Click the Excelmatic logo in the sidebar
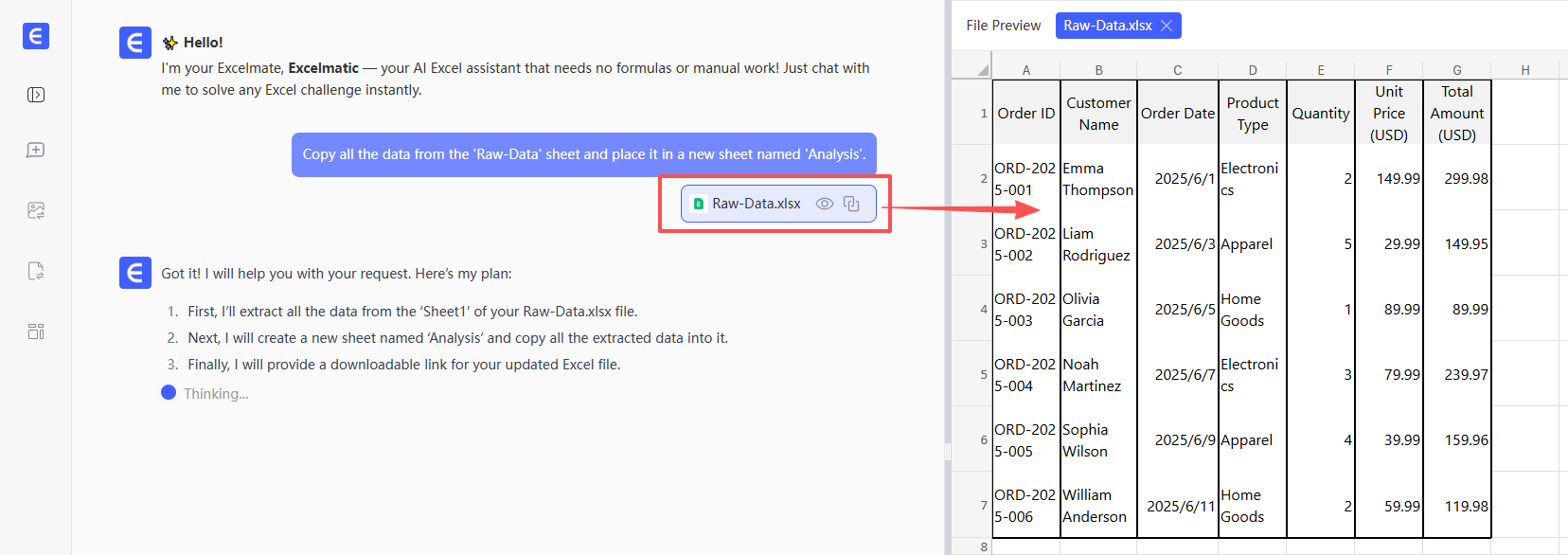Screen dimensions: 1568x555 pos(36,36)
